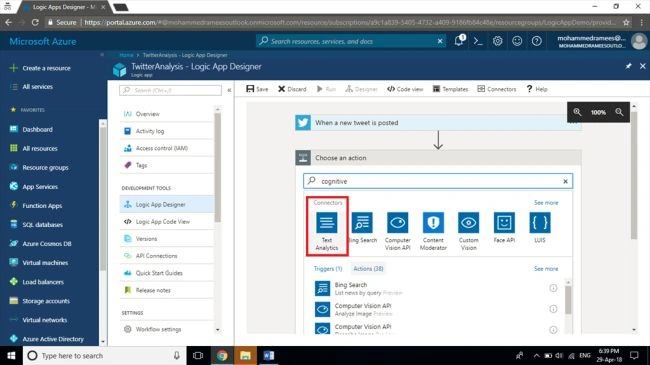
Task: Open Access control (IAM)
Action: (167, 148)
